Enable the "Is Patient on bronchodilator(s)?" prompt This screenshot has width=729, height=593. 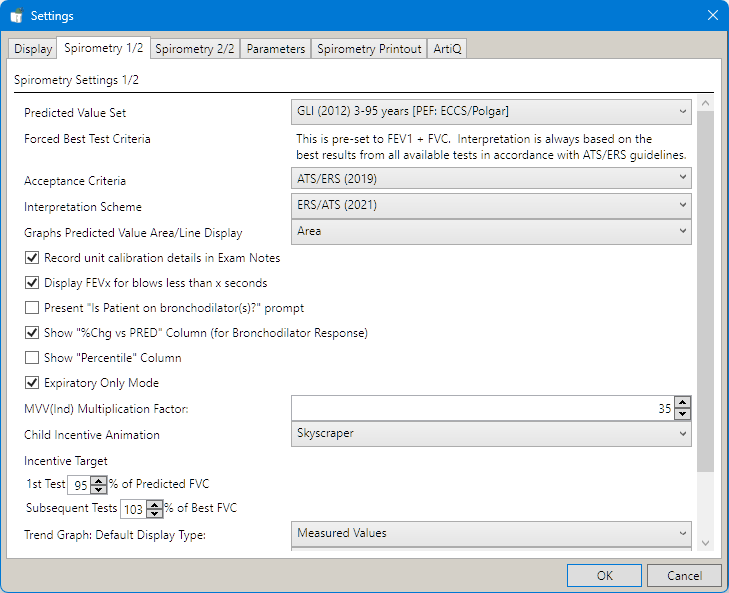point(31,308)
